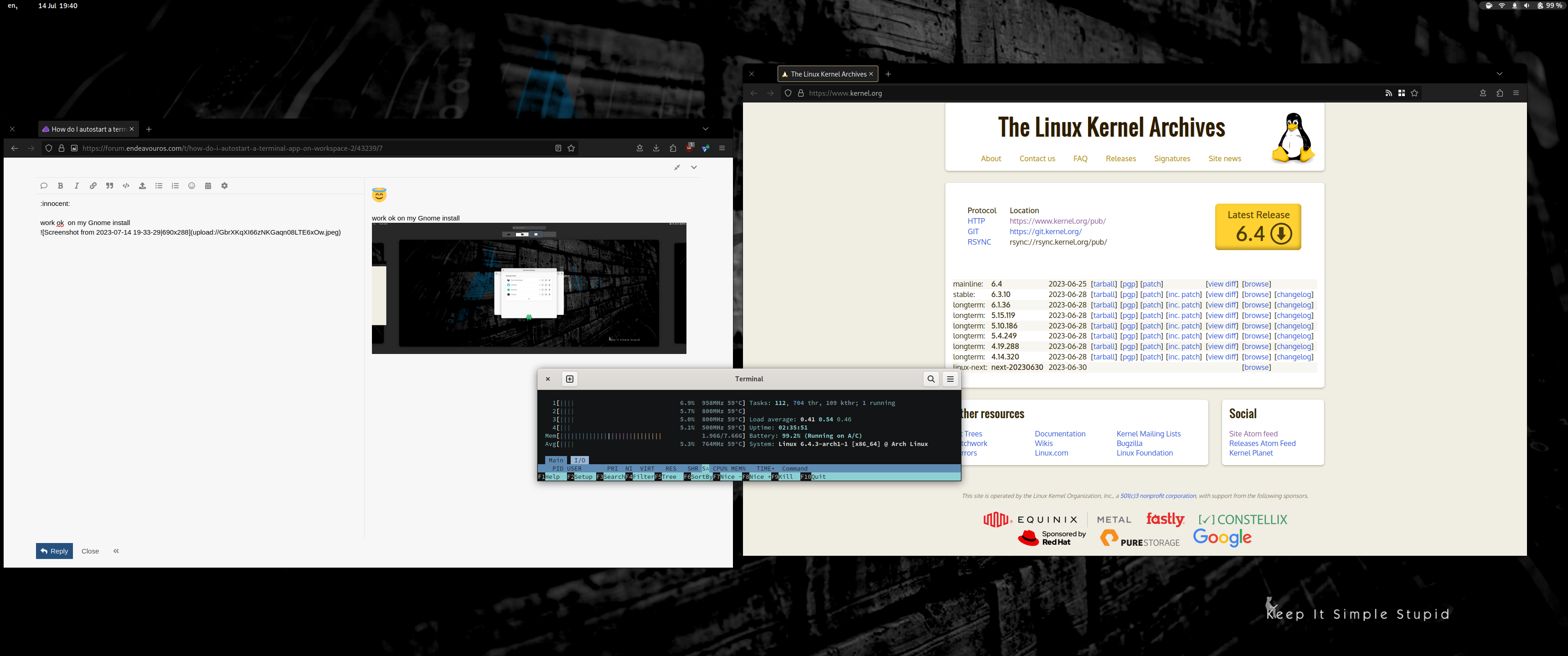Open the changelog link for stable 6.3.10
This screenshot has height=656, width=1568.
tap(1294, 295)
